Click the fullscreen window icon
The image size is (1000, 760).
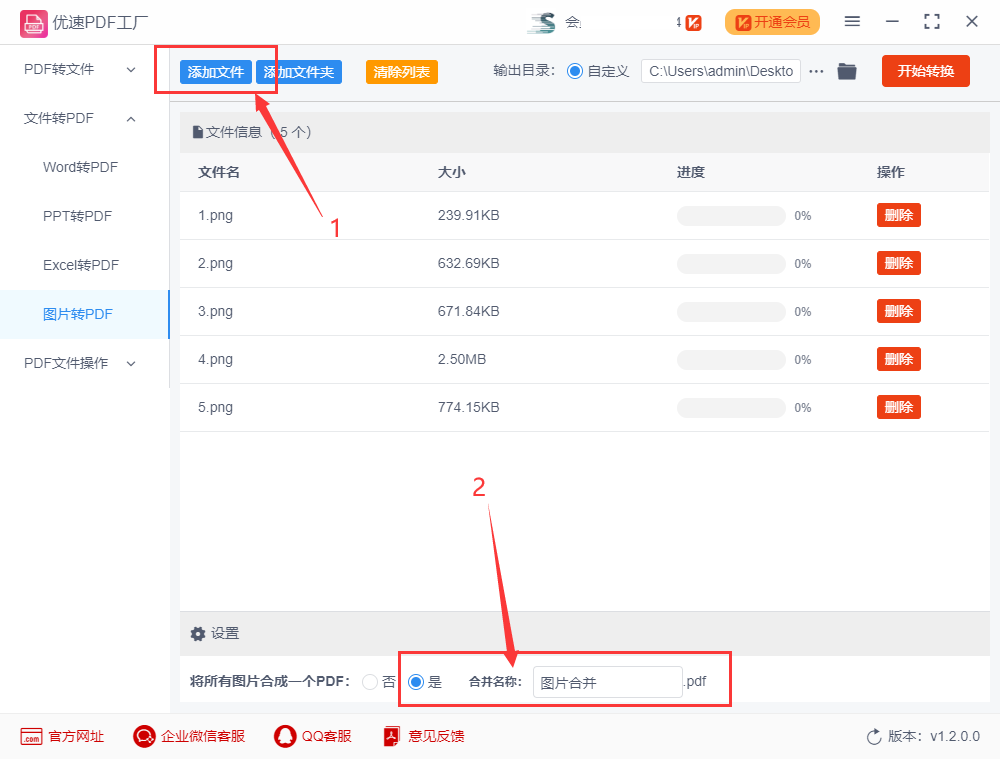point(932,22)
